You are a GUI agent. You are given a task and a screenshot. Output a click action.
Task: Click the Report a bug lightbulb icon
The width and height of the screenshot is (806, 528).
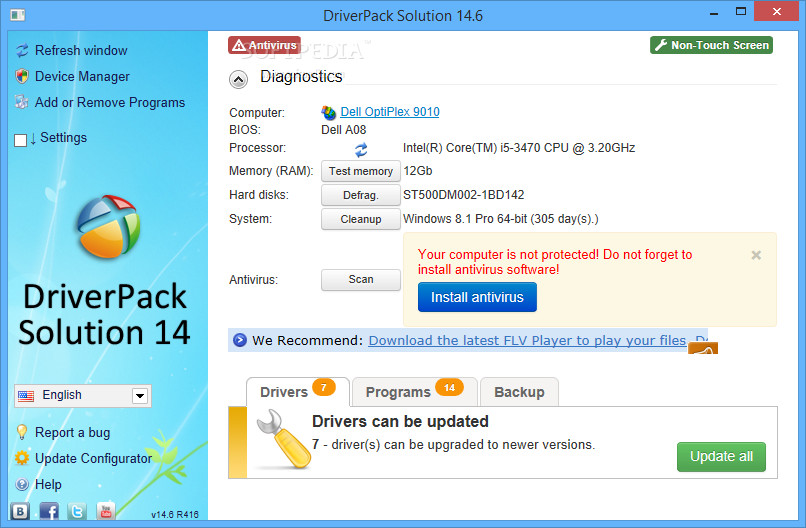22,432
